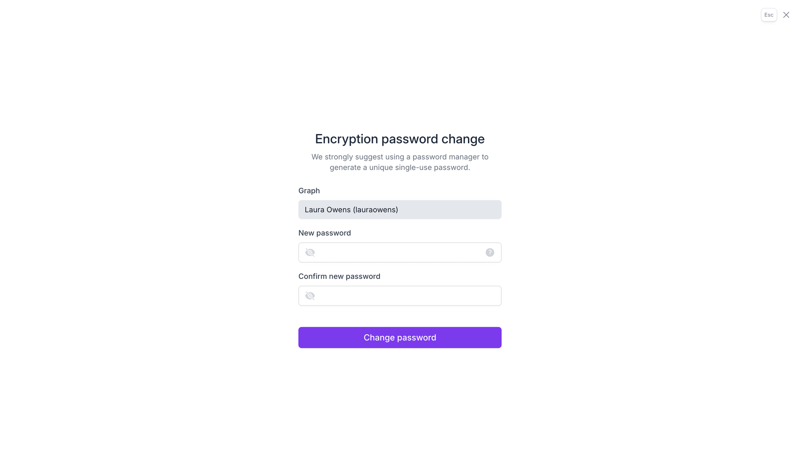The width and height of the screenshot is (800, 470).
Task: View password requirements via the help icon
Action: (490, 253)
